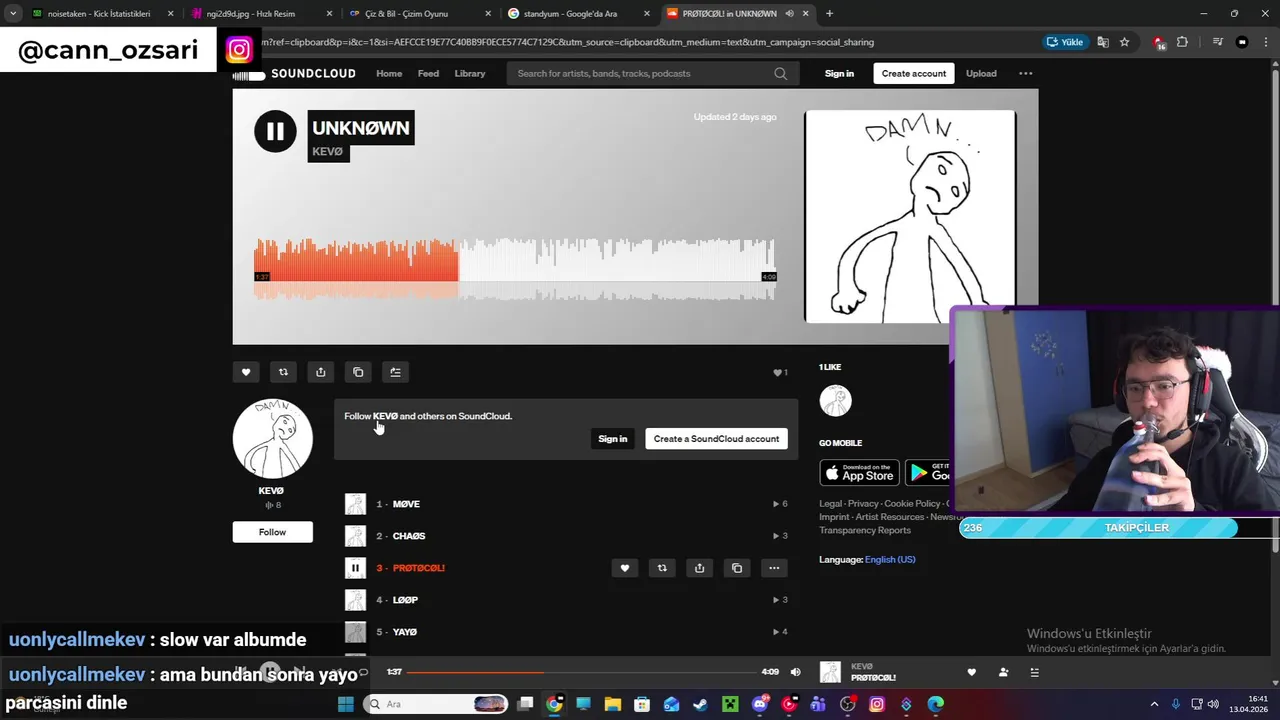The width and height of the screenshot is (1280, 720).
Task: Open the browser extensions puzzle icon
Action: click(x=1183, y=42)
